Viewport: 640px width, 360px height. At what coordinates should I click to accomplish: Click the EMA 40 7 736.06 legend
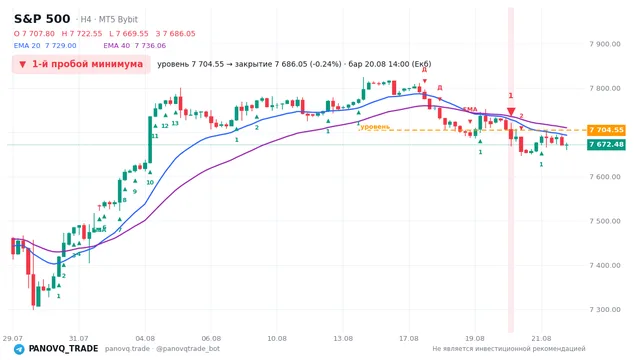[x=135, y=46]
